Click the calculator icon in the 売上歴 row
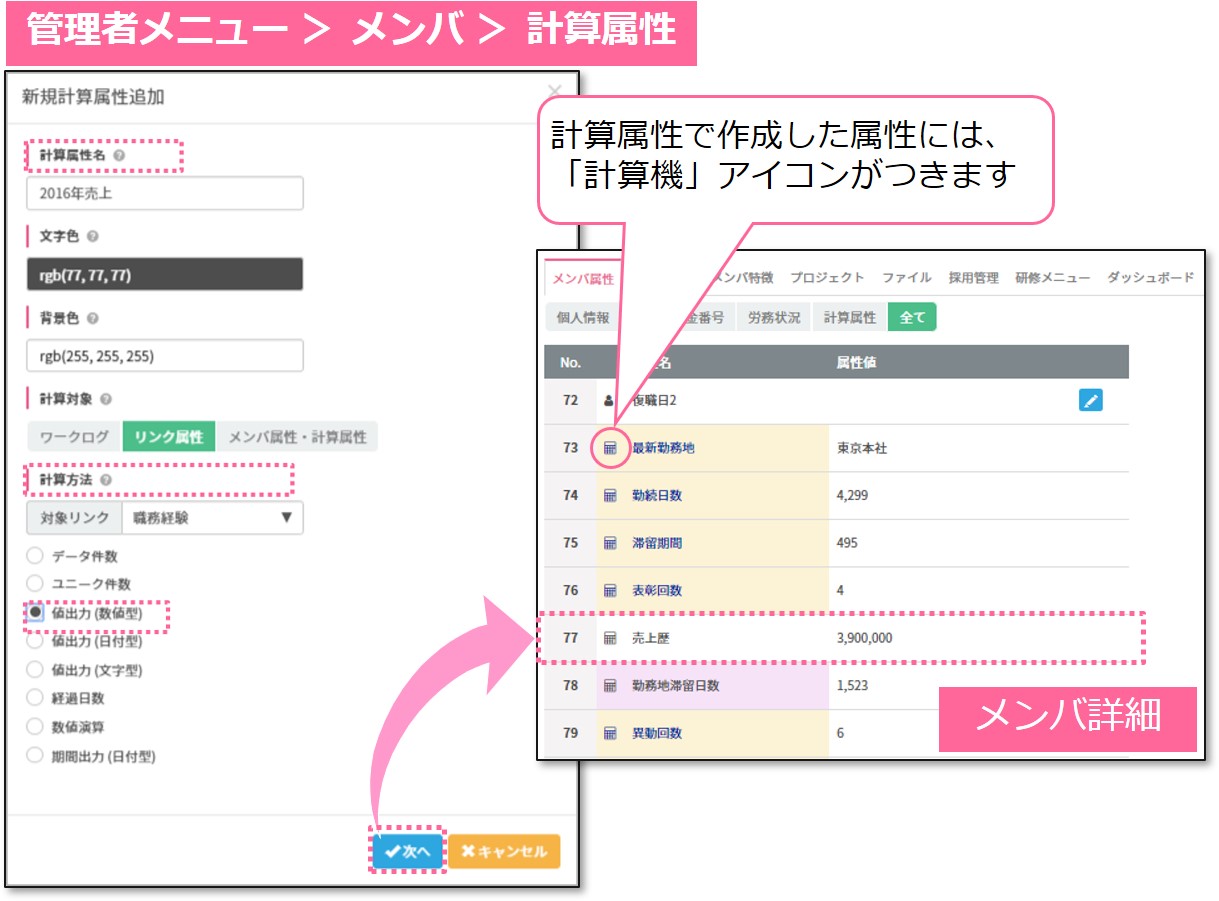Screen dimensions: 1219x901 point(610,638)
